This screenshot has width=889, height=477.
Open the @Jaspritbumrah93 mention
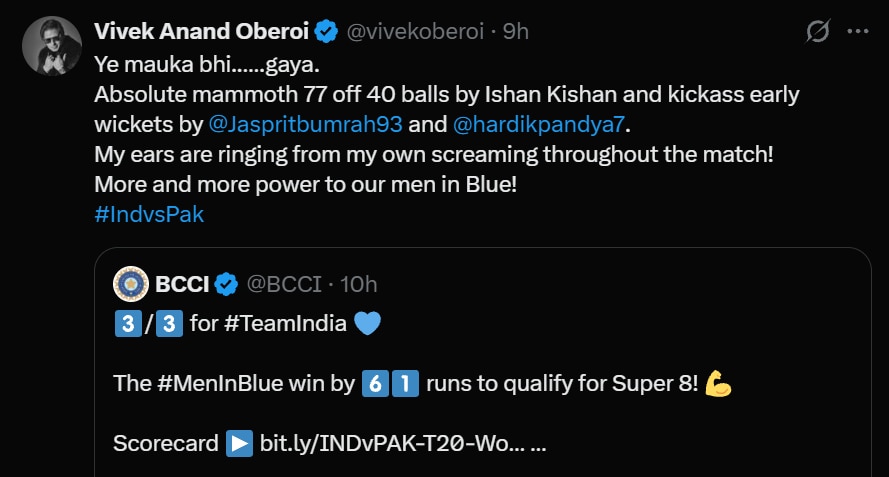[x=306, y=125]
